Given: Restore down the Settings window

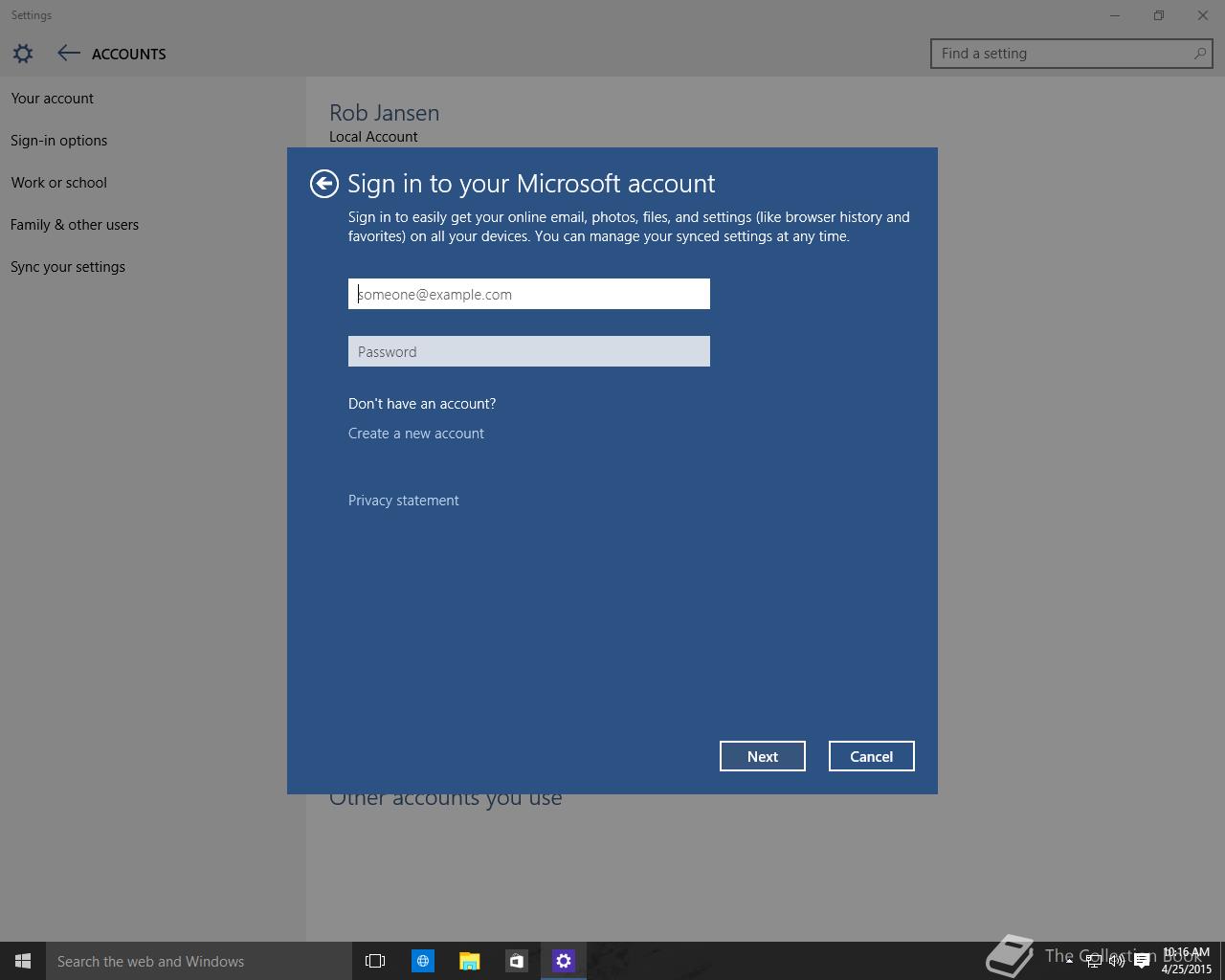Looking at the screenshot, I should pos(1159,15).
